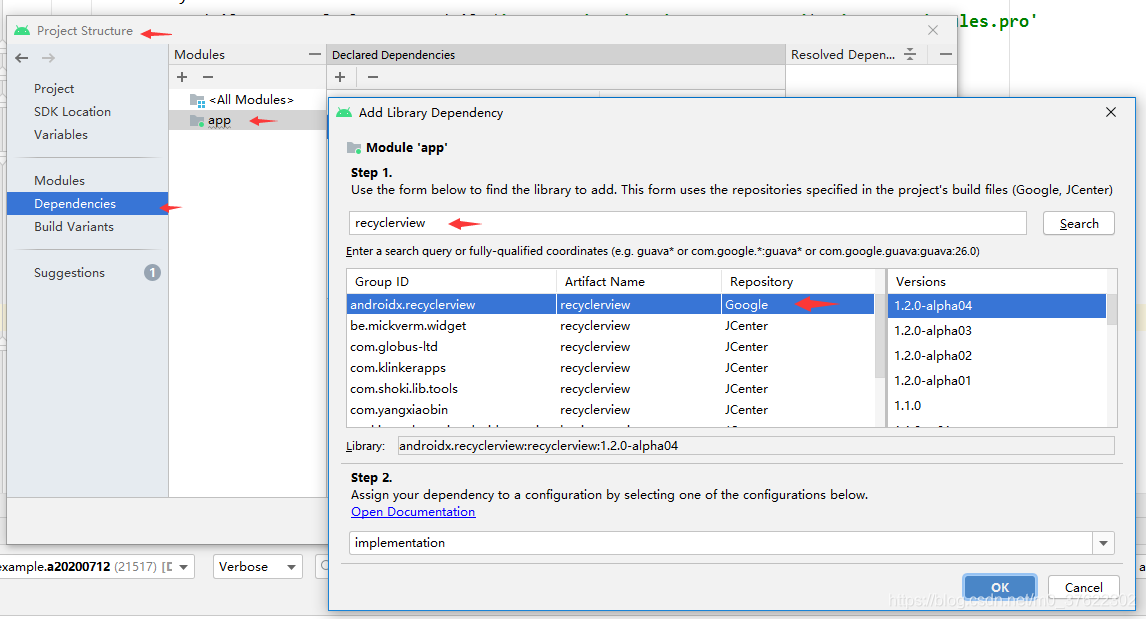
Task: Click the minus icon in the Modules panel
Action: [207, 77]
